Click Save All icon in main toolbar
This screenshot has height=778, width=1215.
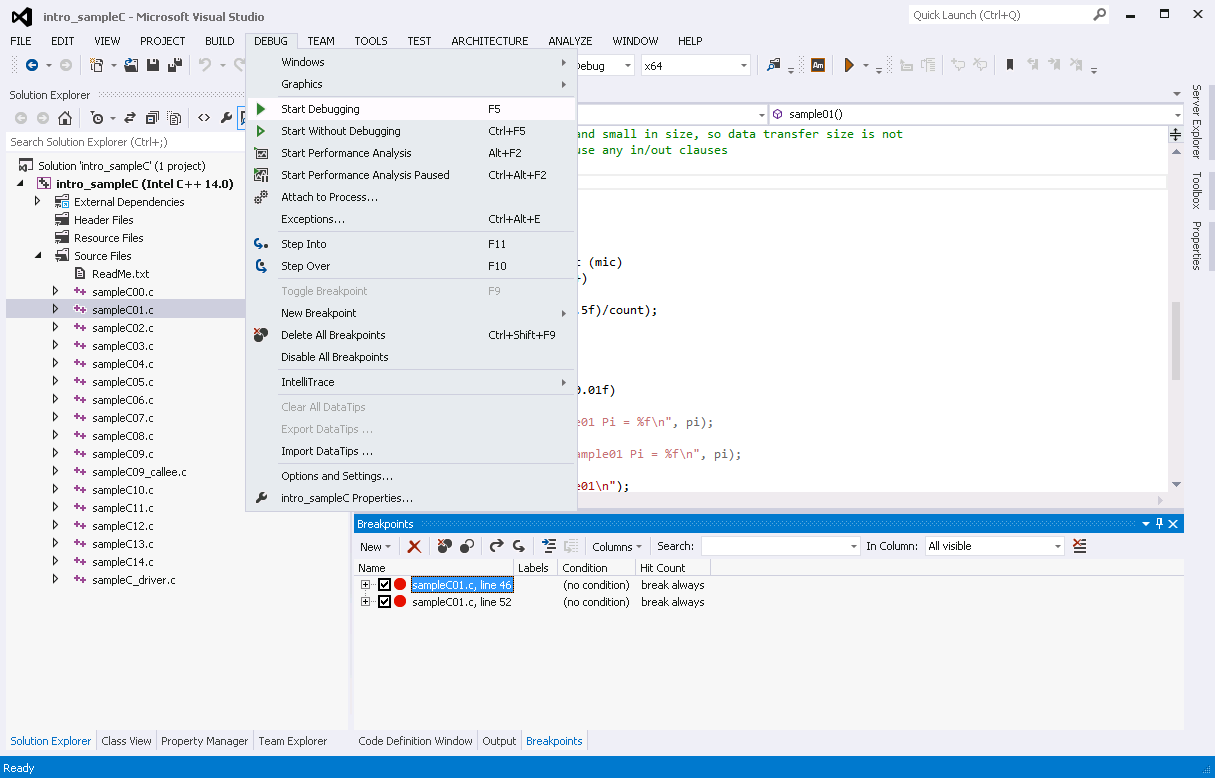(x=175, y=65)
